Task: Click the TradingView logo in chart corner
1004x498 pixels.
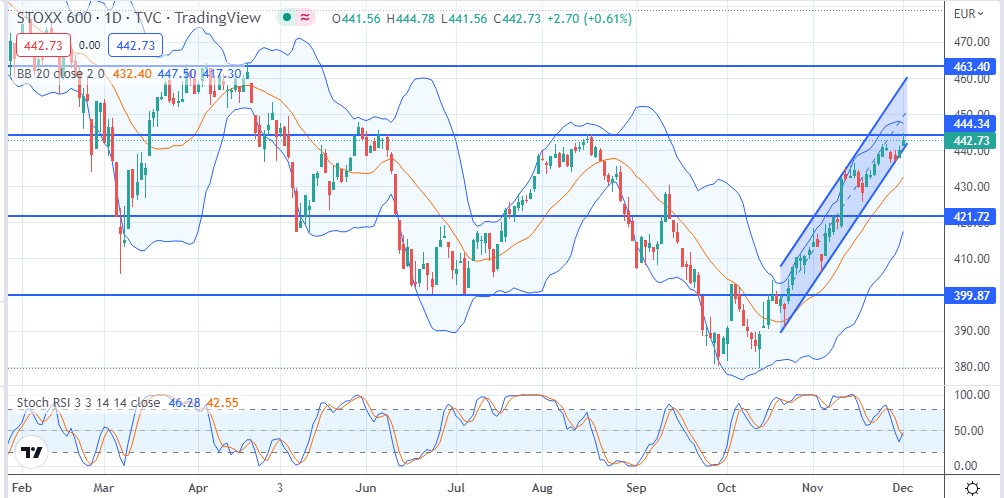Action: pyautogui.click(x=31, y=452)
